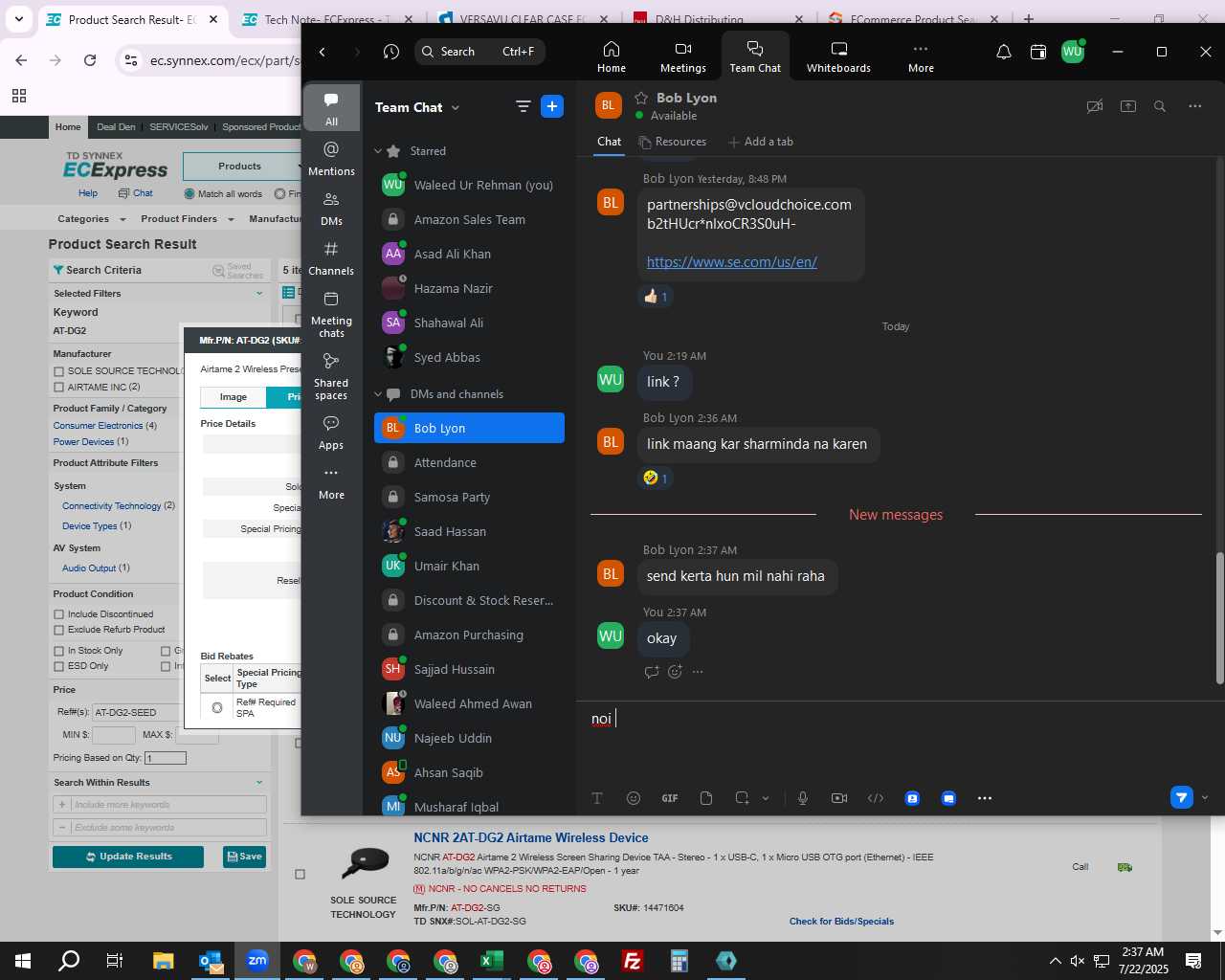
Task: Tick NCNR 2AT-DG2 product checkbox
Action: 300,874
